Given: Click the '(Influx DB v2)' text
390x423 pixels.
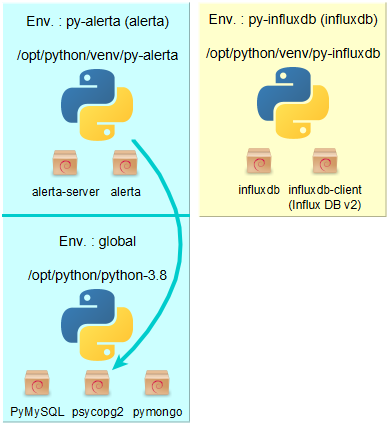Looking at the screenshot, I should click(325, 205).
